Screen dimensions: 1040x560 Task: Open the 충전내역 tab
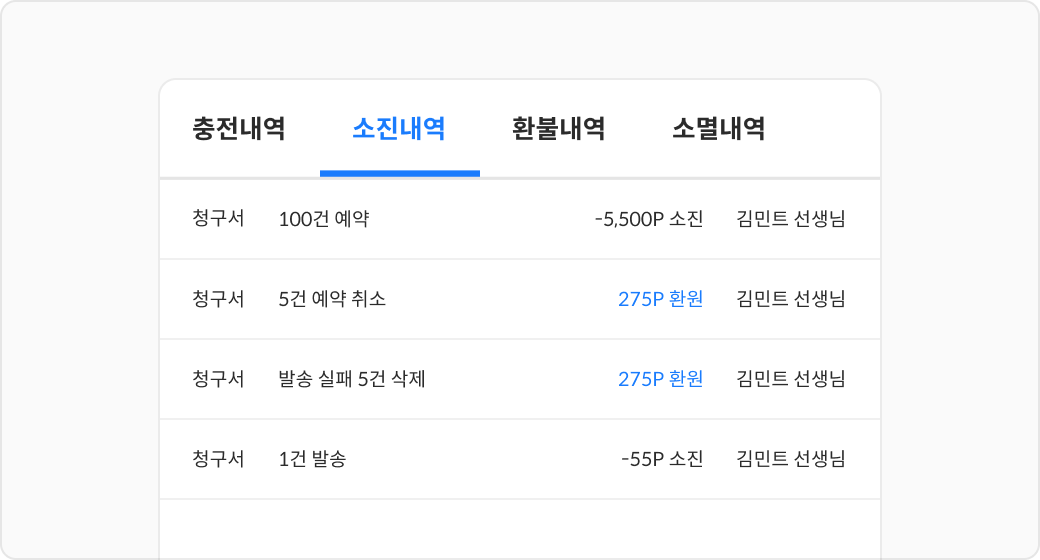(239, 129)
